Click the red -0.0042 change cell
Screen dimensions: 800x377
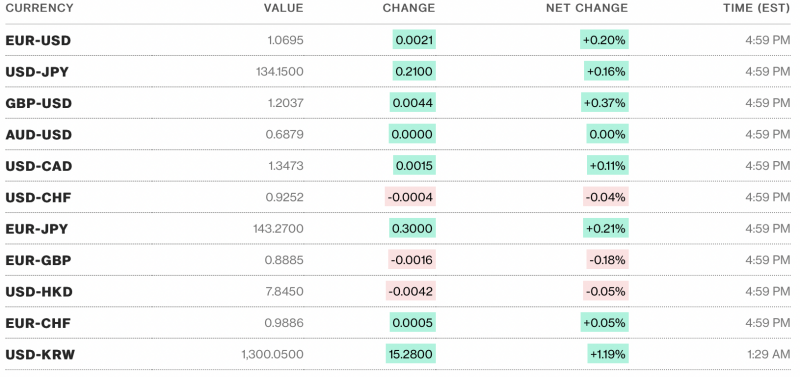[411, 291]
